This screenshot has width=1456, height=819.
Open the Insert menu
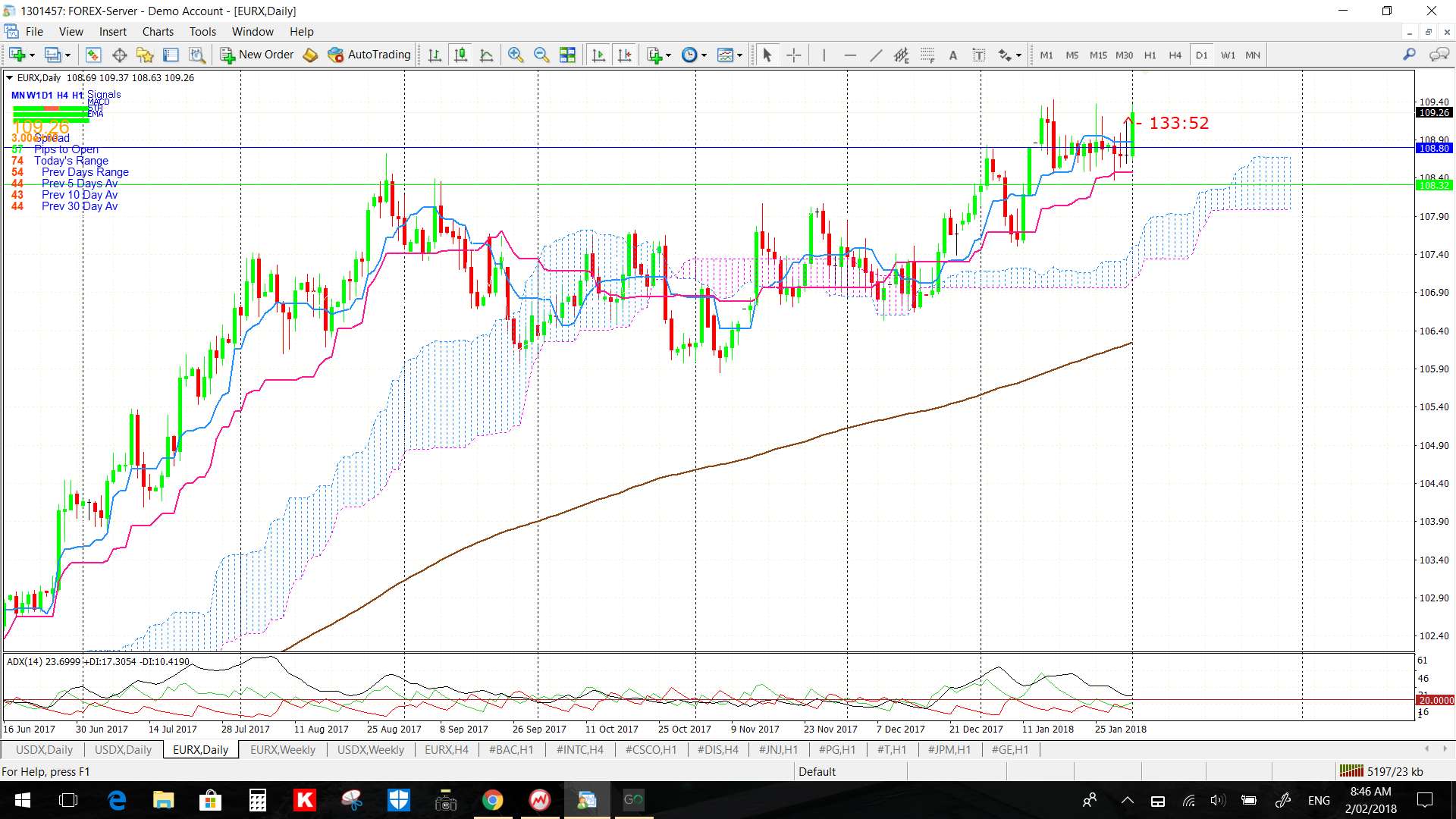click(113, 31)
